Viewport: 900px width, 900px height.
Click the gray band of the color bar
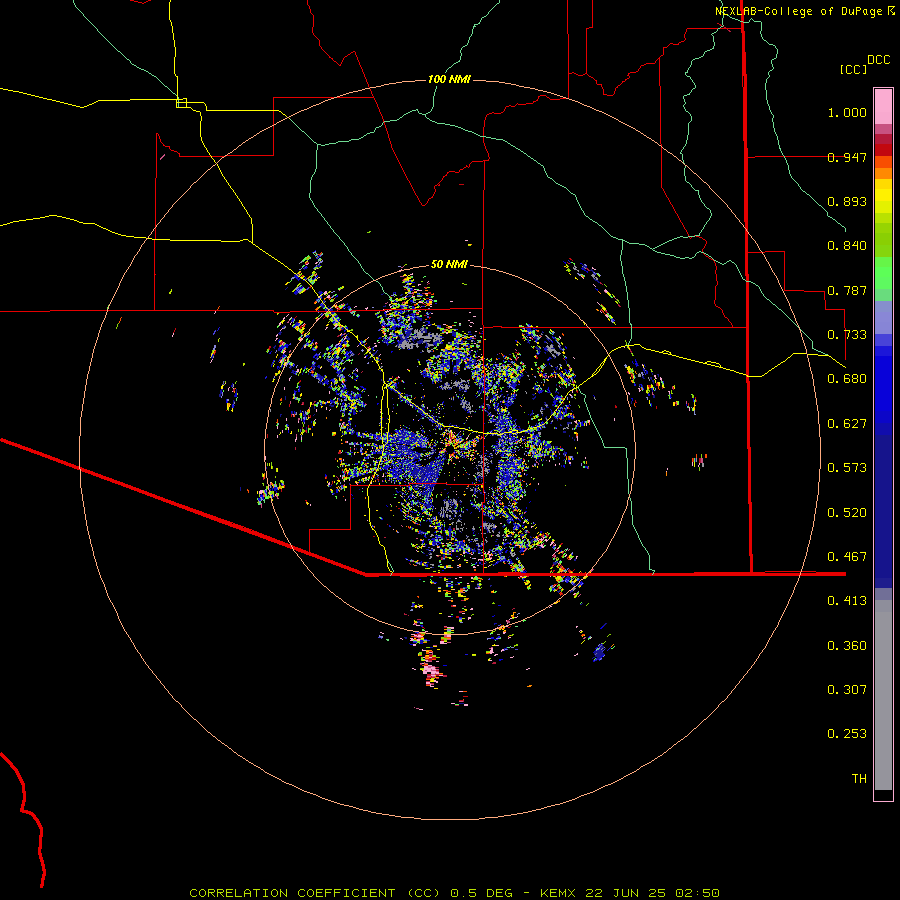883,695
